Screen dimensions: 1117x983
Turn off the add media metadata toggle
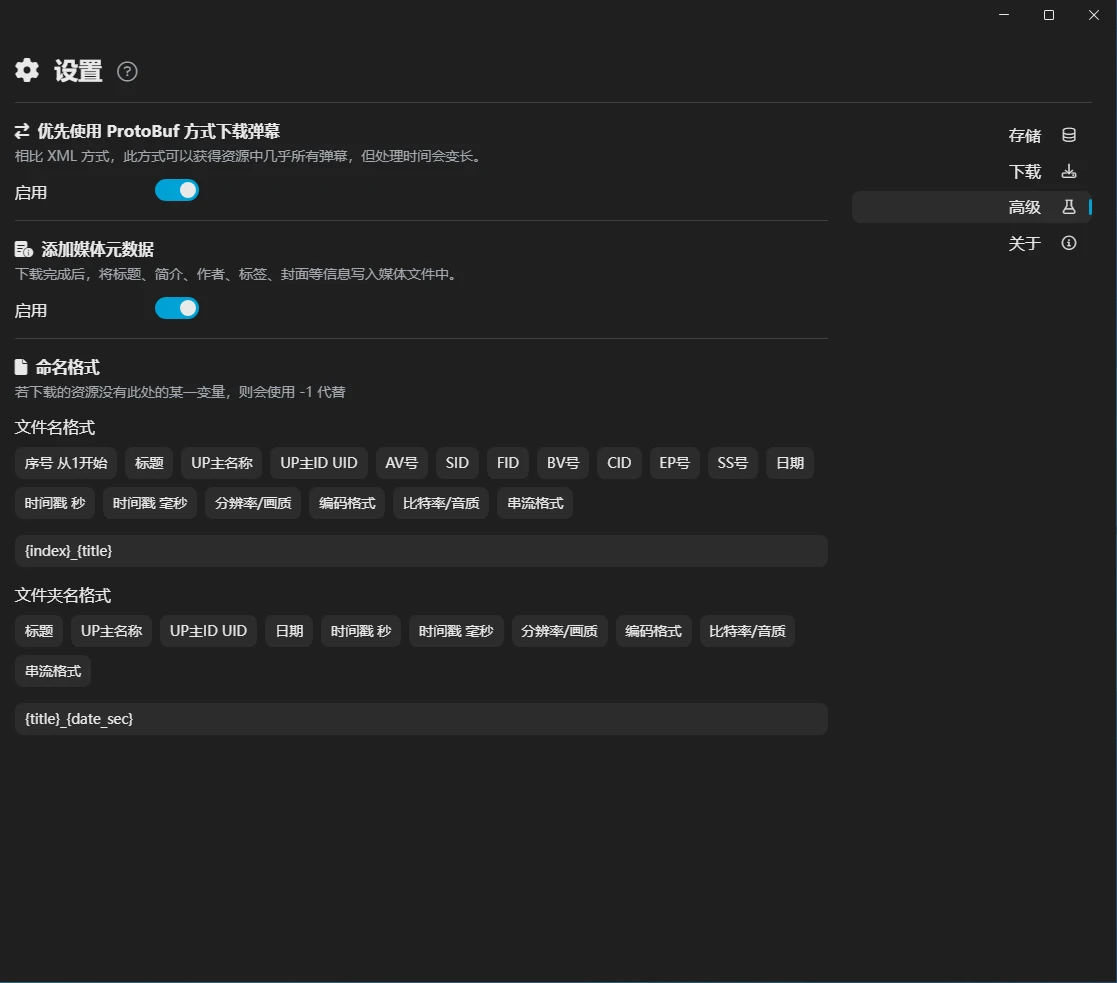tap(177, 308)
